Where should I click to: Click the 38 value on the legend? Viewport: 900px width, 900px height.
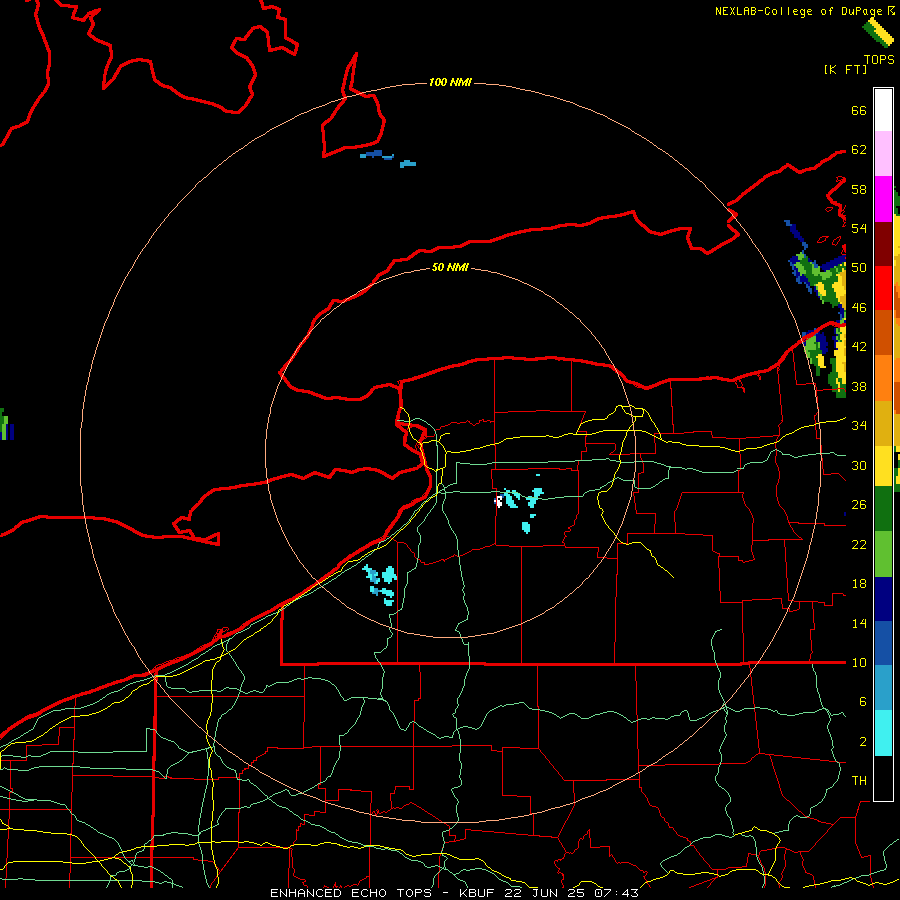point(859,386)
